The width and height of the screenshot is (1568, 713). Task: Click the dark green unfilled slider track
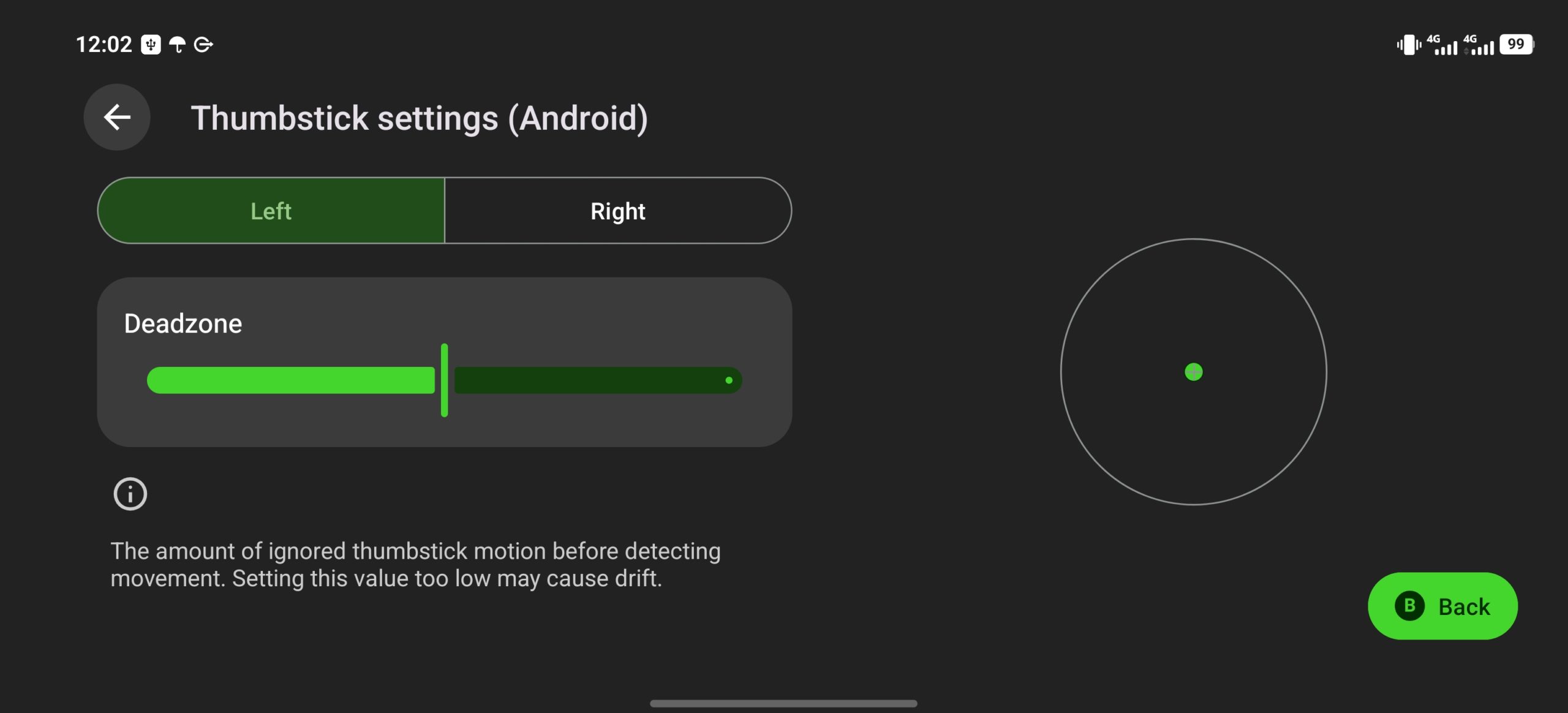point(598,380)
